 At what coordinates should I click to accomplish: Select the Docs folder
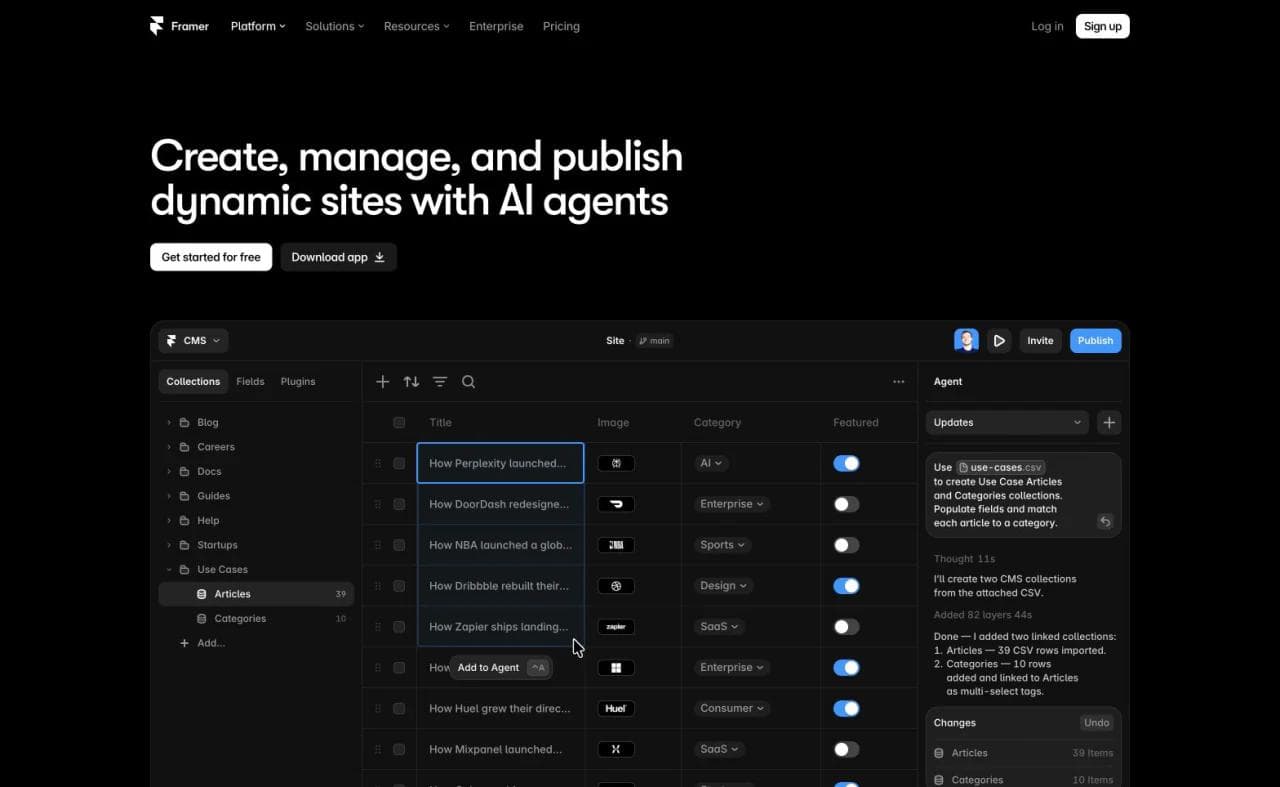coord(209,472)
